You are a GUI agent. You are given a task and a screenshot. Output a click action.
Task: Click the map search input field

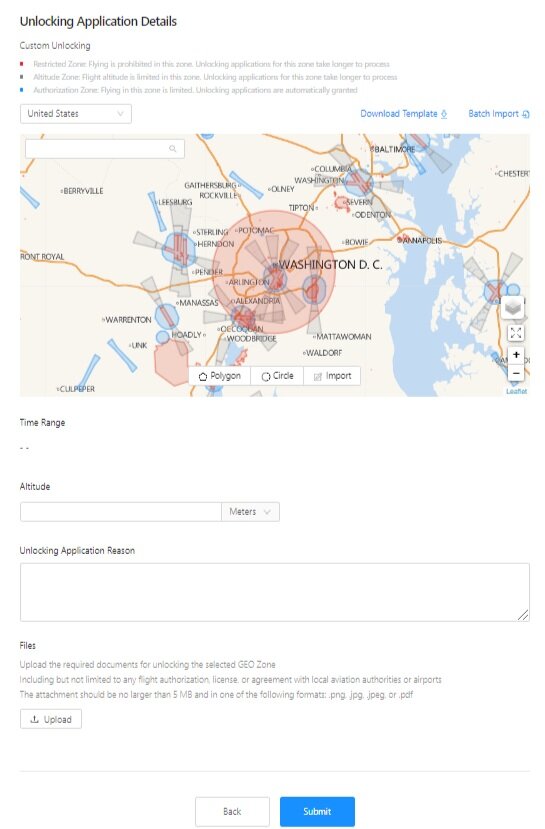(105, 149)
